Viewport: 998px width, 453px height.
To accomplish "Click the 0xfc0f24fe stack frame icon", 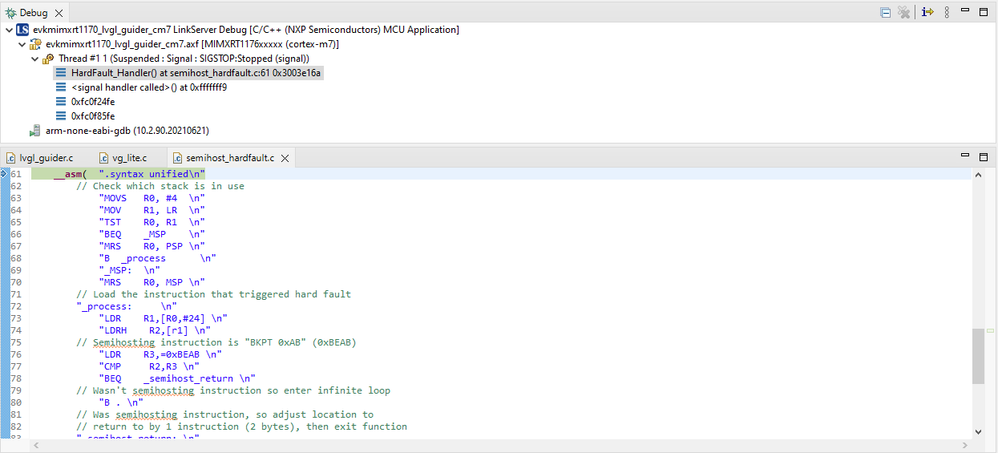I will point(61,102).
